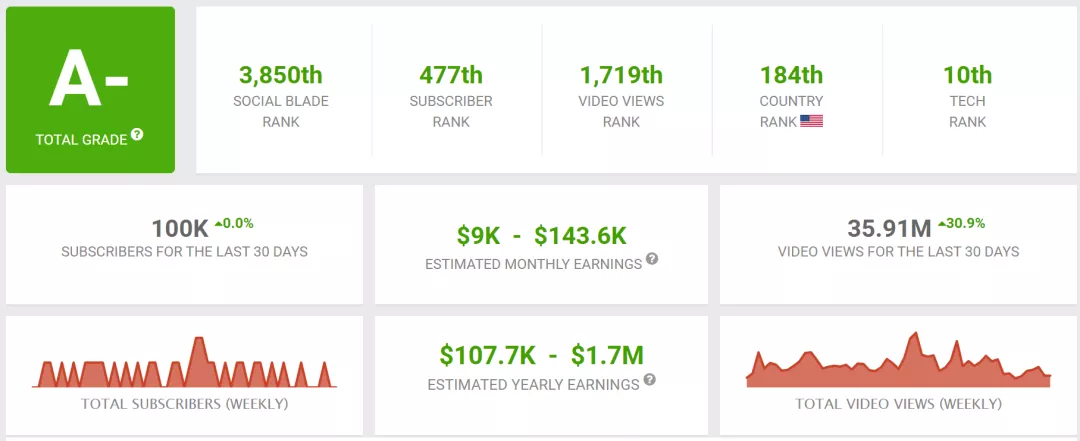The image size is (1080, 441).
Task: Open the Total Video Views weekly chart
Action: point(898,359)
